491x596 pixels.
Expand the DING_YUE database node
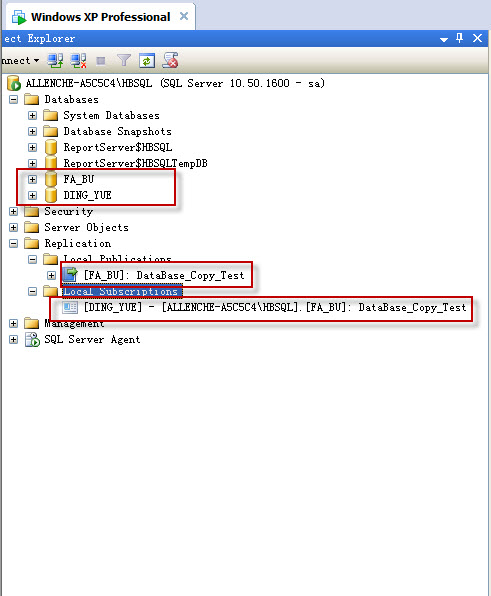pos(33,195)
